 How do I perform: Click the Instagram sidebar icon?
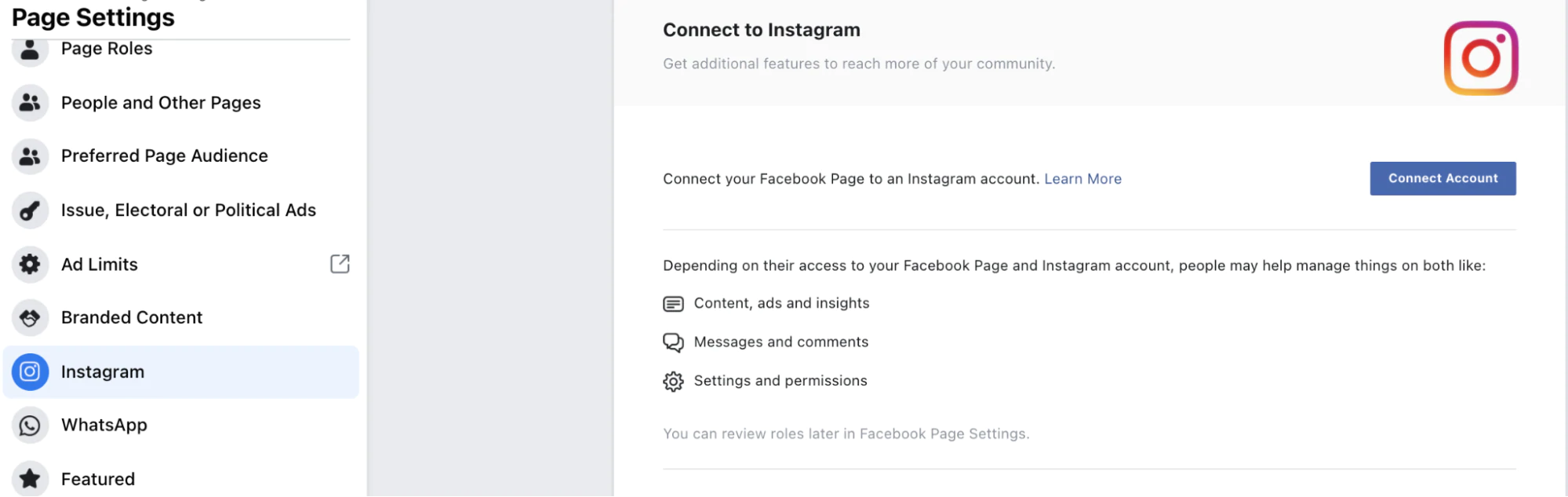(30, 371)
